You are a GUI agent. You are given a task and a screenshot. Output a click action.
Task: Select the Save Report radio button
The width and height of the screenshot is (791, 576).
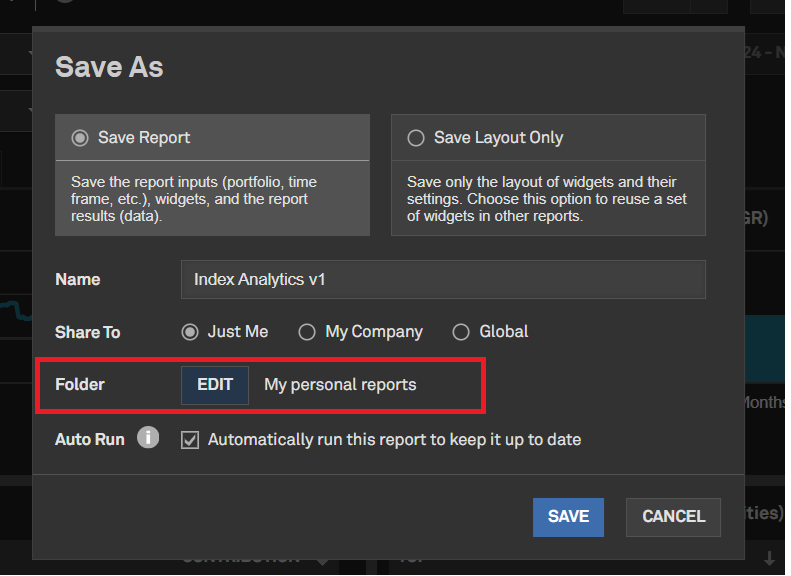point(80,138)
